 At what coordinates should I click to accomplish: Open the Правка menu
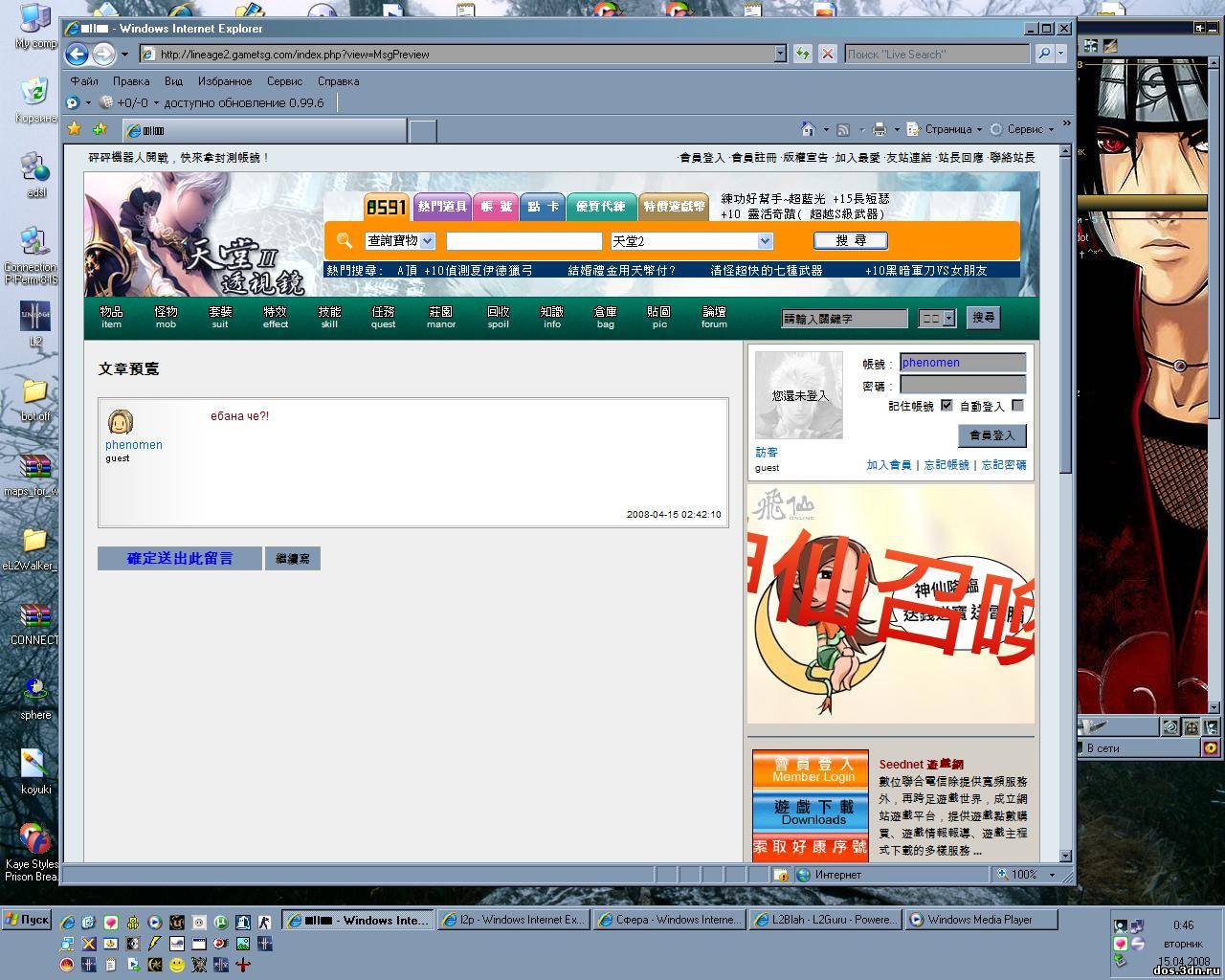[131, 81]
